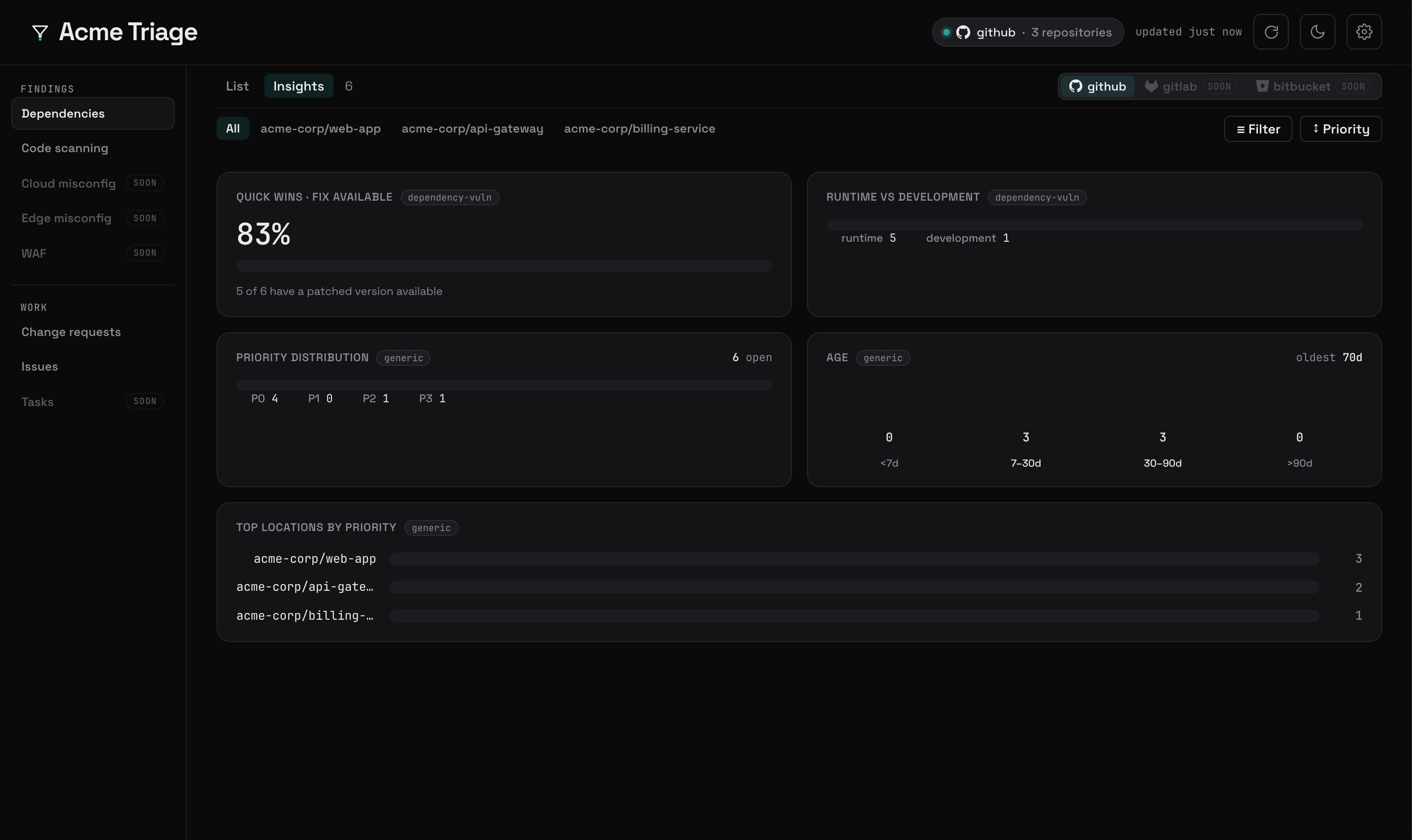Viewport: 1412px width, 840px height.
Task: Click the acme-corp/billing-… location bar
Action: pos(854,616)
